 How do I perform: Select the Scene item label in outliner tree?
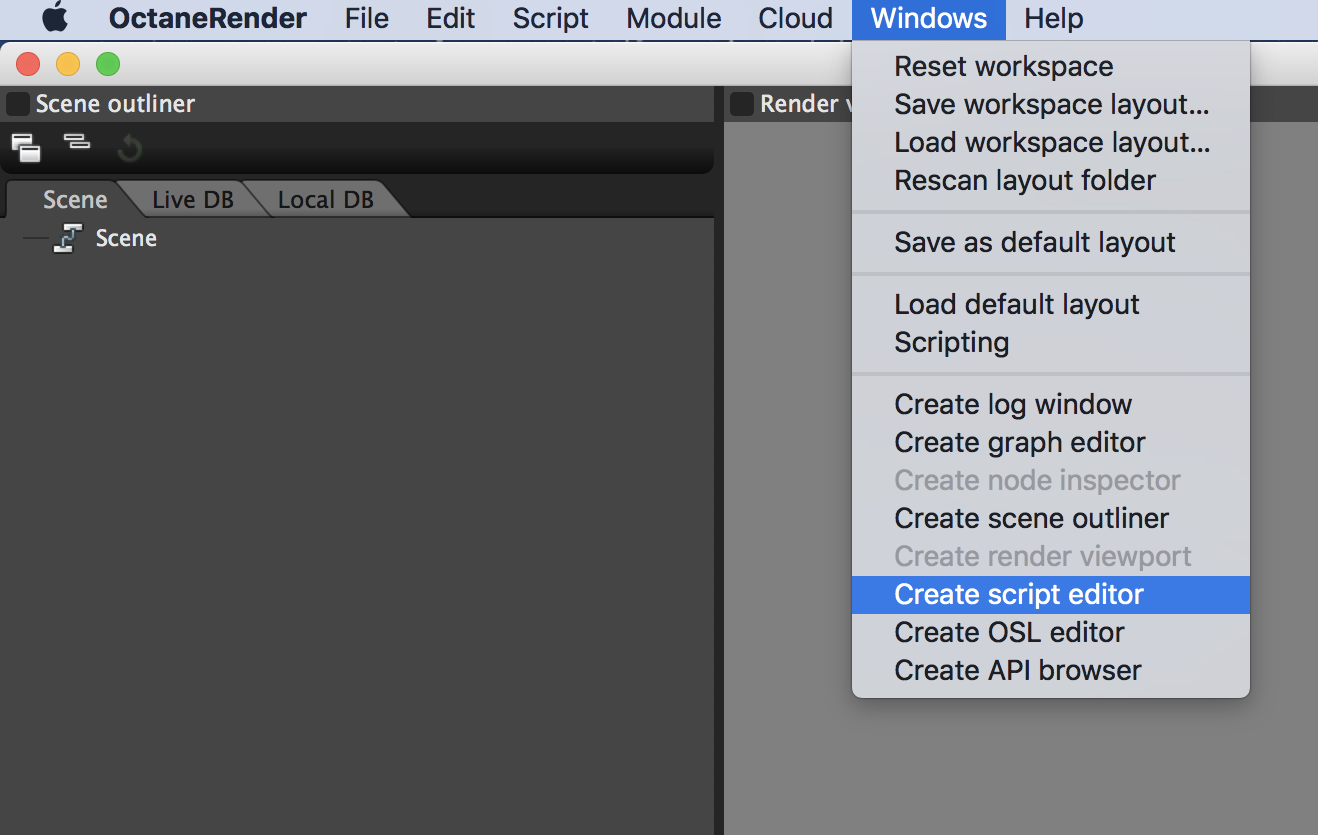[126, 238]
